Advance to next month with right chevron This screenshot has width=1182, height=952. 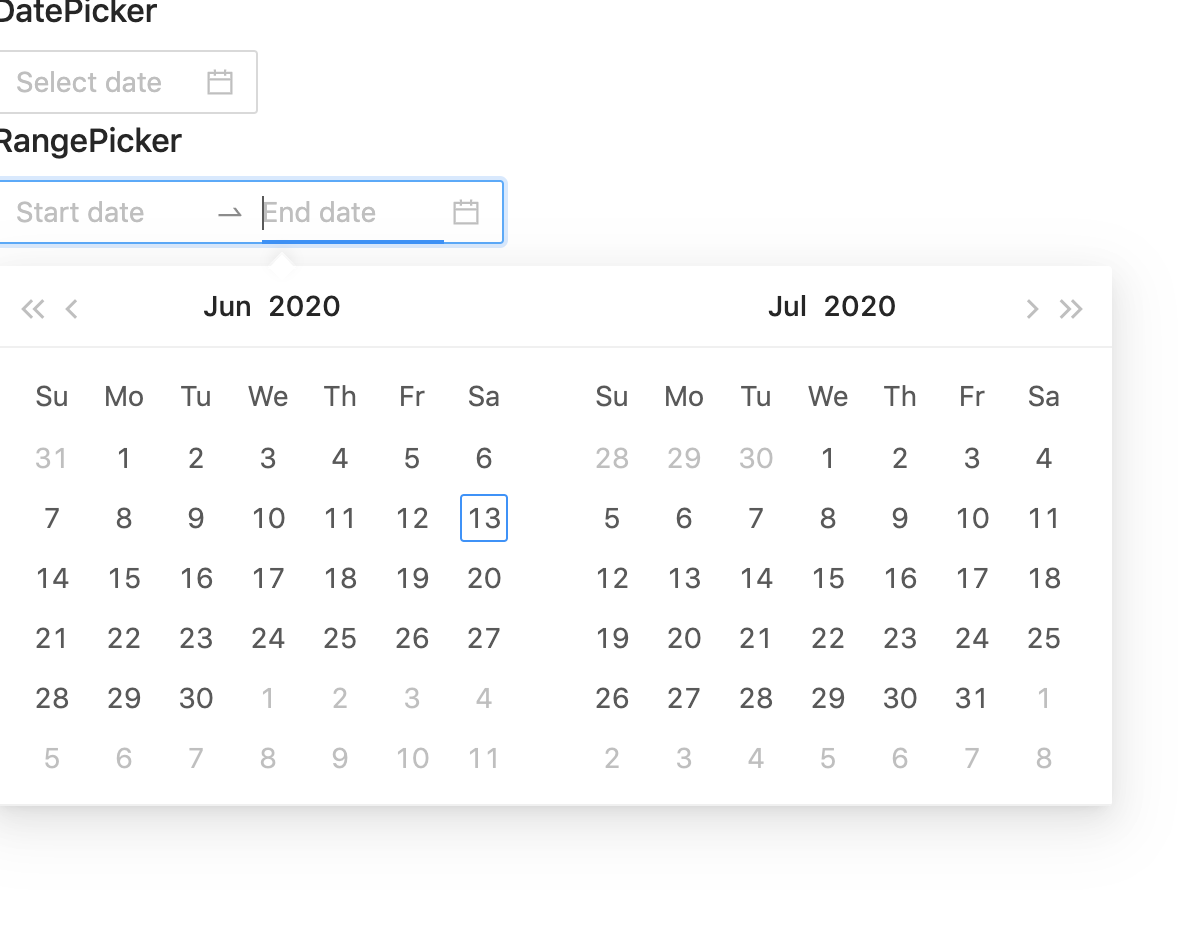1031,308
